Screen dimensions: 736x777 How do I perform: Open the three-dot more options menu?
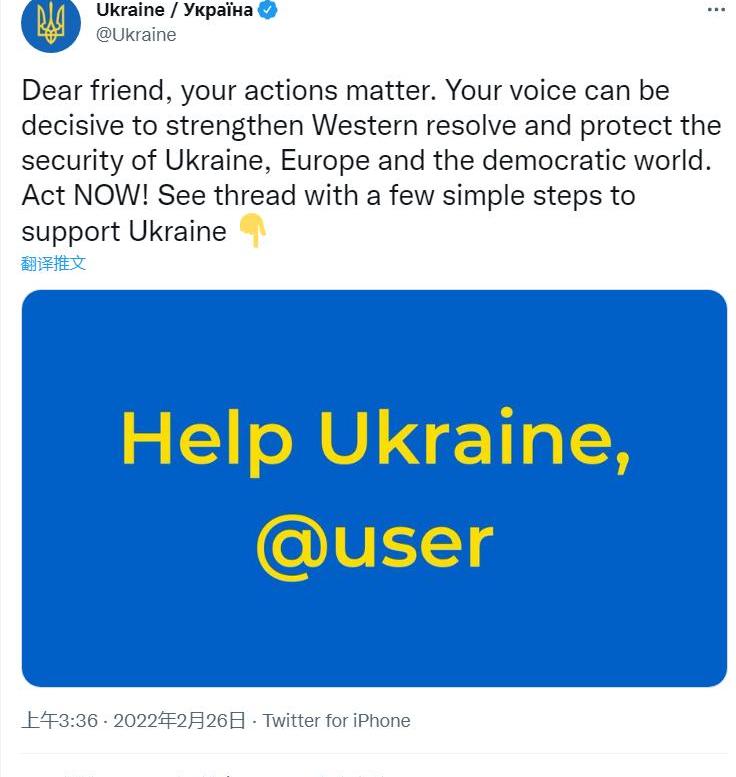[x=716, y=9]
